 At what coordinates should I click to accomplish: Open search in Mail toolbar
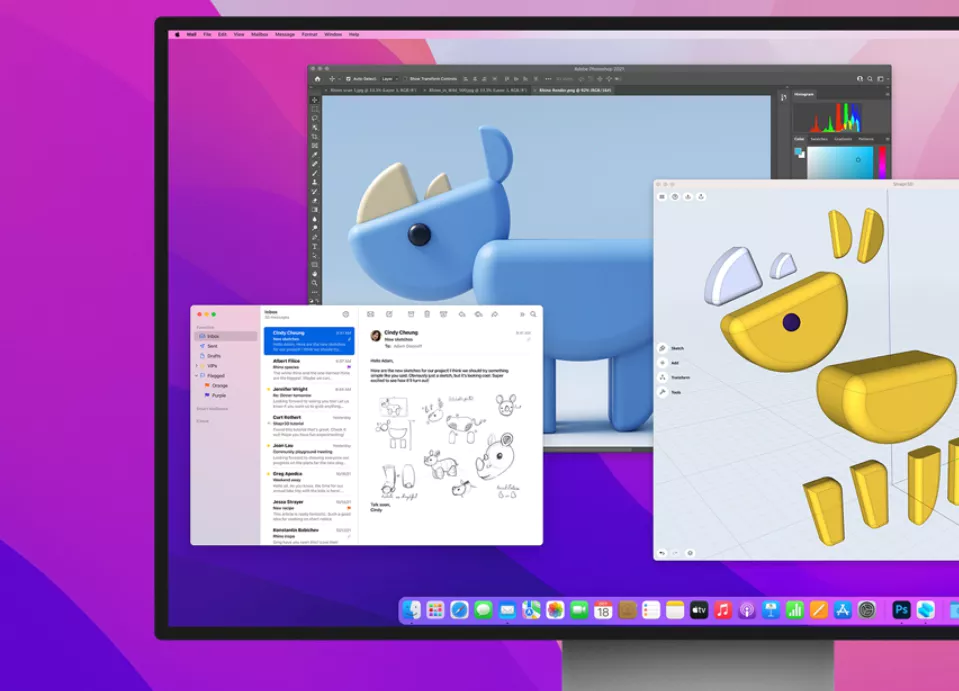pyautogui.click(x=533, y=314)
